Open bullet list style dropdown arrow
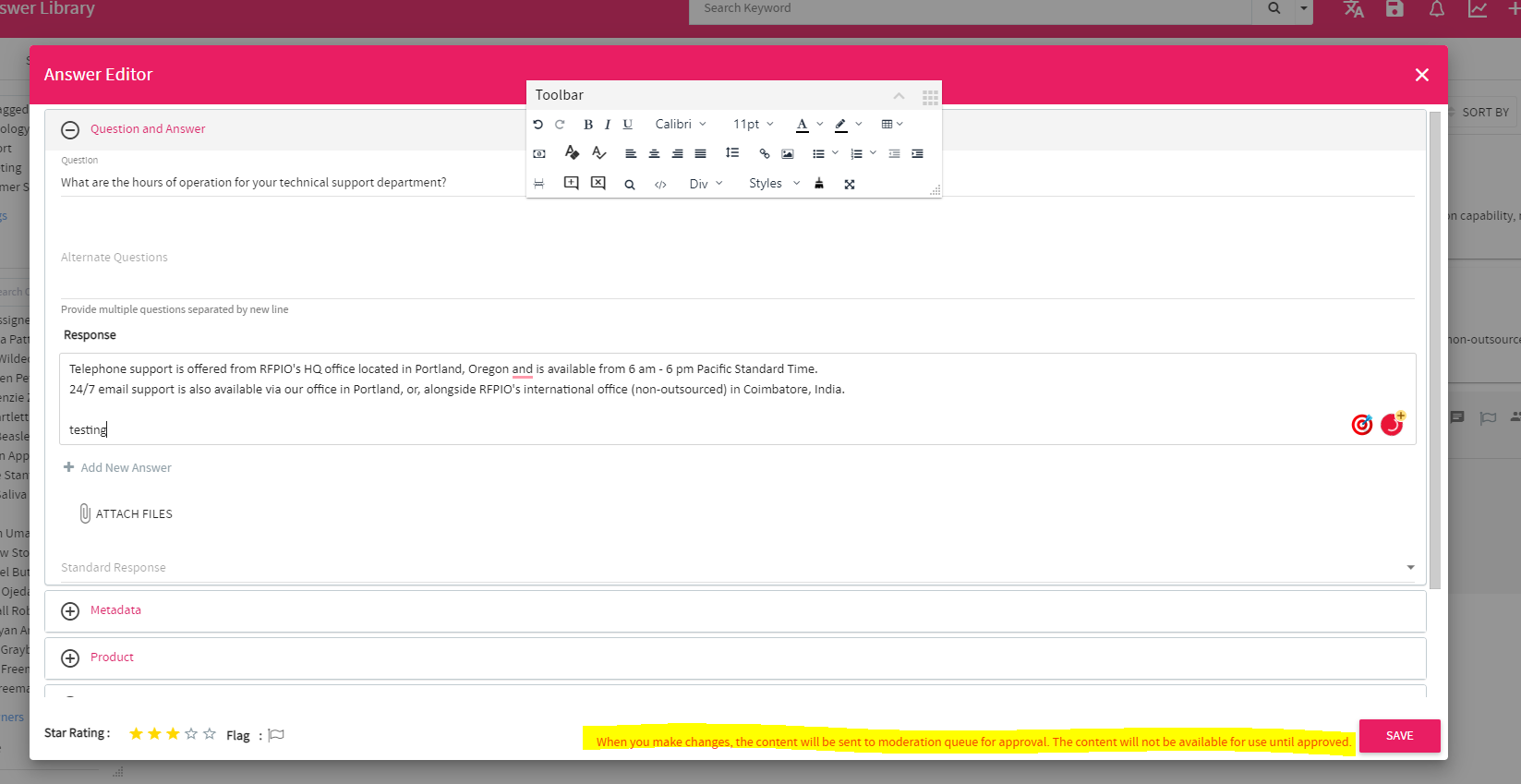The width and height of the screenshot is (1521, 784). [836, 153]
